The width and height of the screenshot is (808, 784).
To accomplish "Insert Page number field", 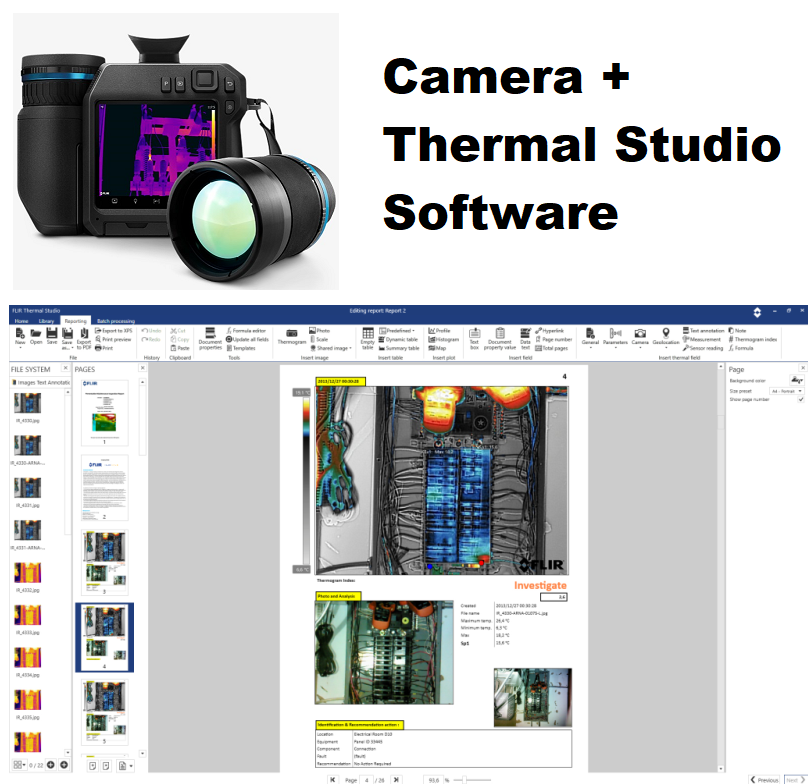I will tap(553, 339).
